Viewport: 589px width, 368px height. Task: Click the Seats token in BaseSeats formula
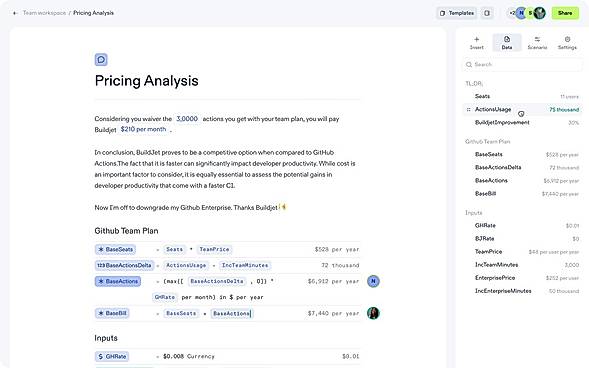174,249
